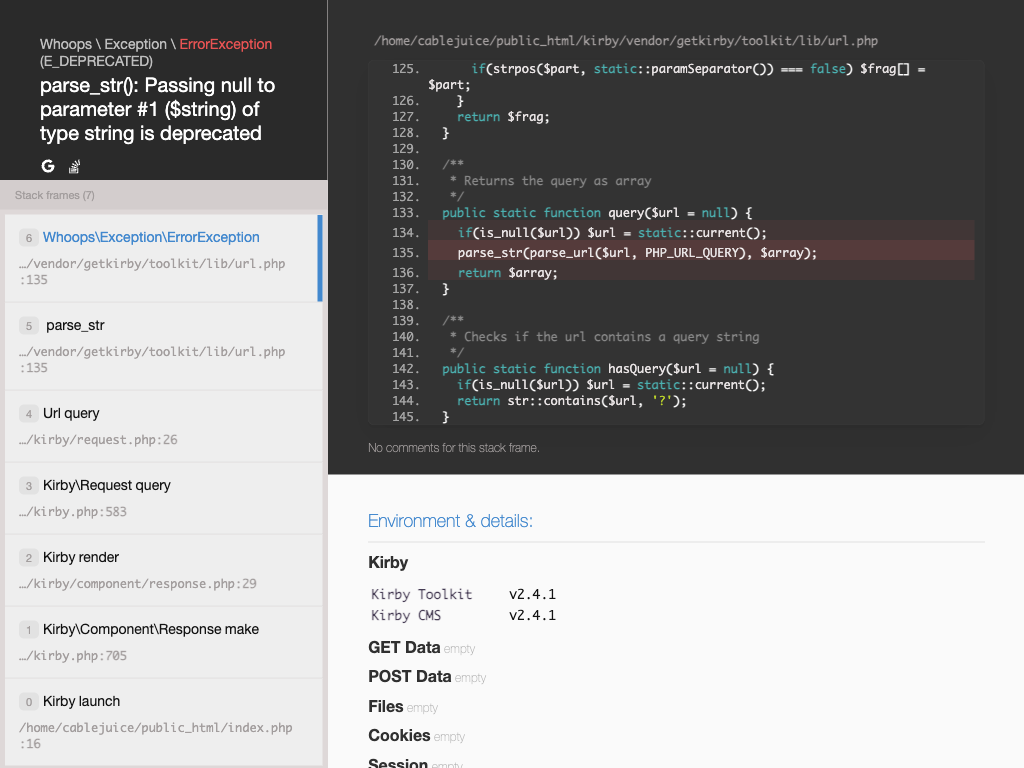The height and width of the screenshot is (768, 1024).
Task: Click the Cookies section label
Action: click(x=399, y=736)
